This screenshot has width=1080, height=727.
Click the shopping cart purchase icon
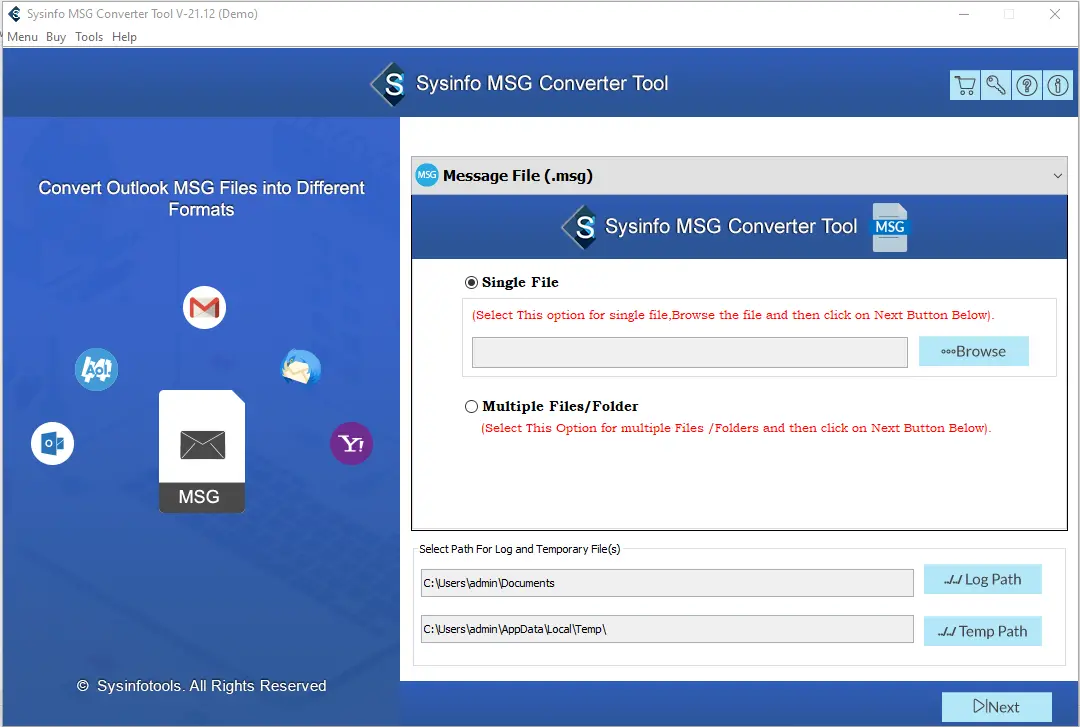[x=965, y=85]
